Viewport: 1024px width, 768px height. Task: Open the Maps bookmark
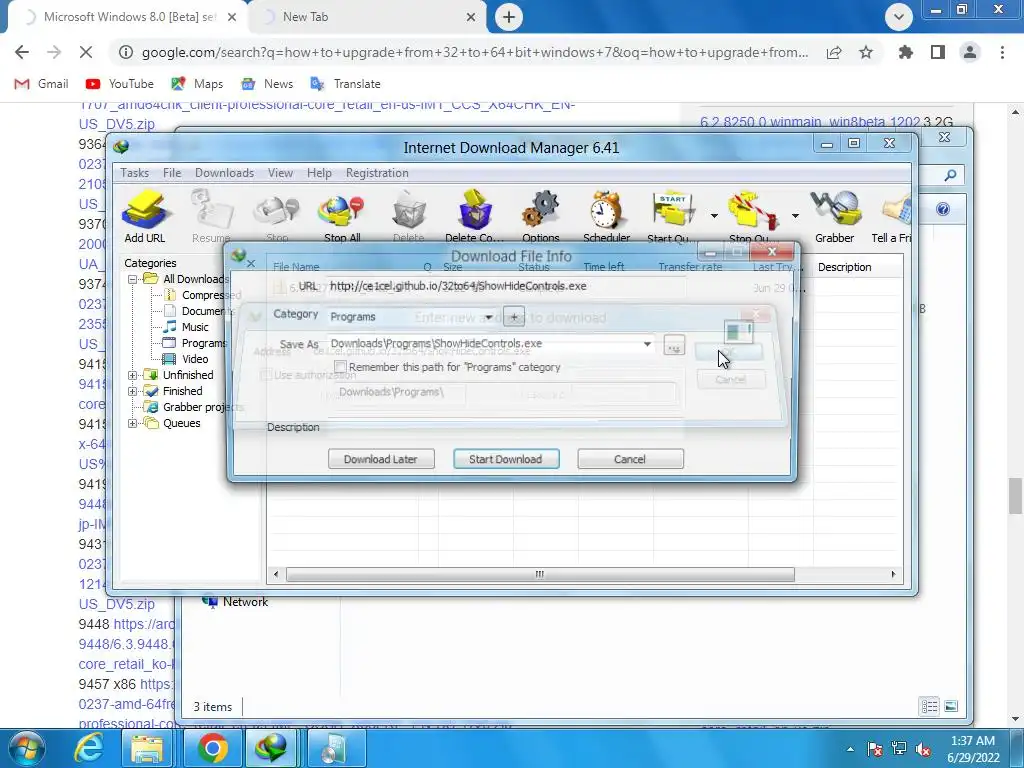[197, 84]
